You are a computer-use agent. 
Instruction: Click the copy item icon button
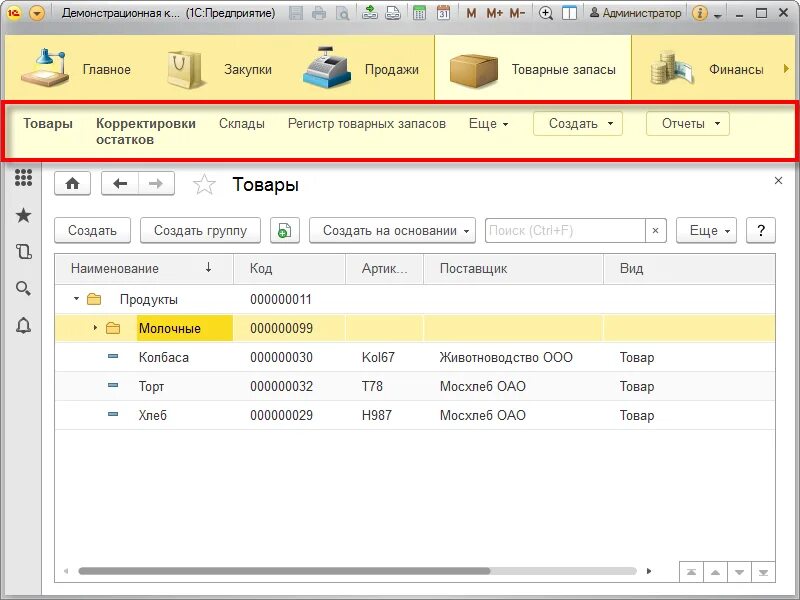click(x=285, y=231)
